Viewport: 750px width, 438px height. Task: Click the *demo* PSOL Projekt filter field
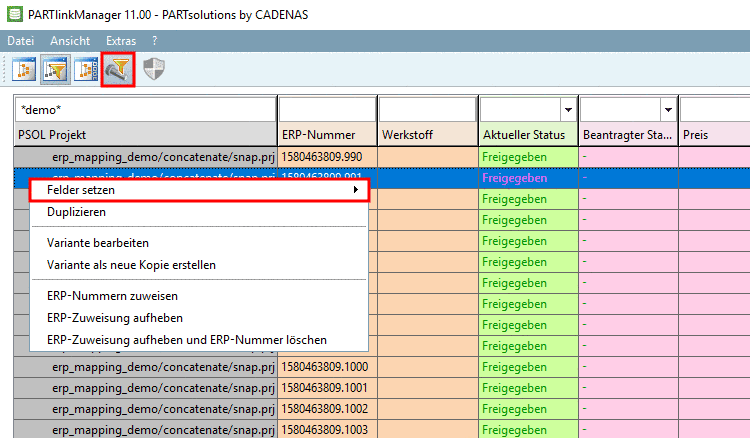145,110
